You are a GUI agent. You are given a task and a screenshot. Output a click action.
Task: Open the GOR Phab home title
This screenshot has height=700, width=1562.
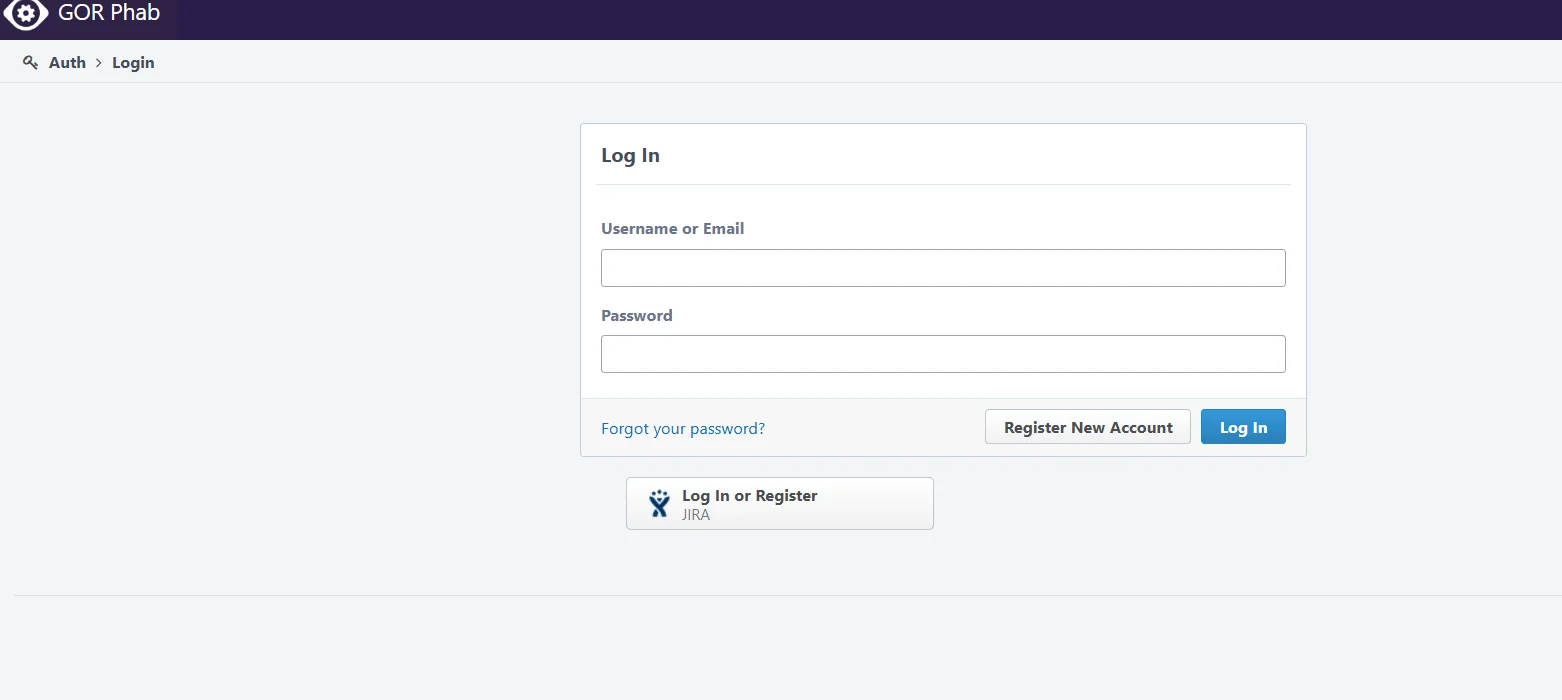[x=109, y=14]
